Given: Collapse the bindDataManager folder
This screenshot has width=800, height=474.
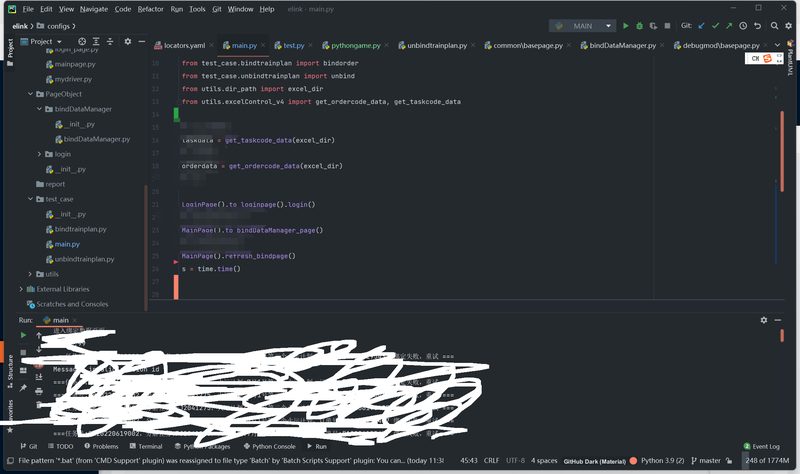Looking at the screenshot, I should tap(39, 109).
